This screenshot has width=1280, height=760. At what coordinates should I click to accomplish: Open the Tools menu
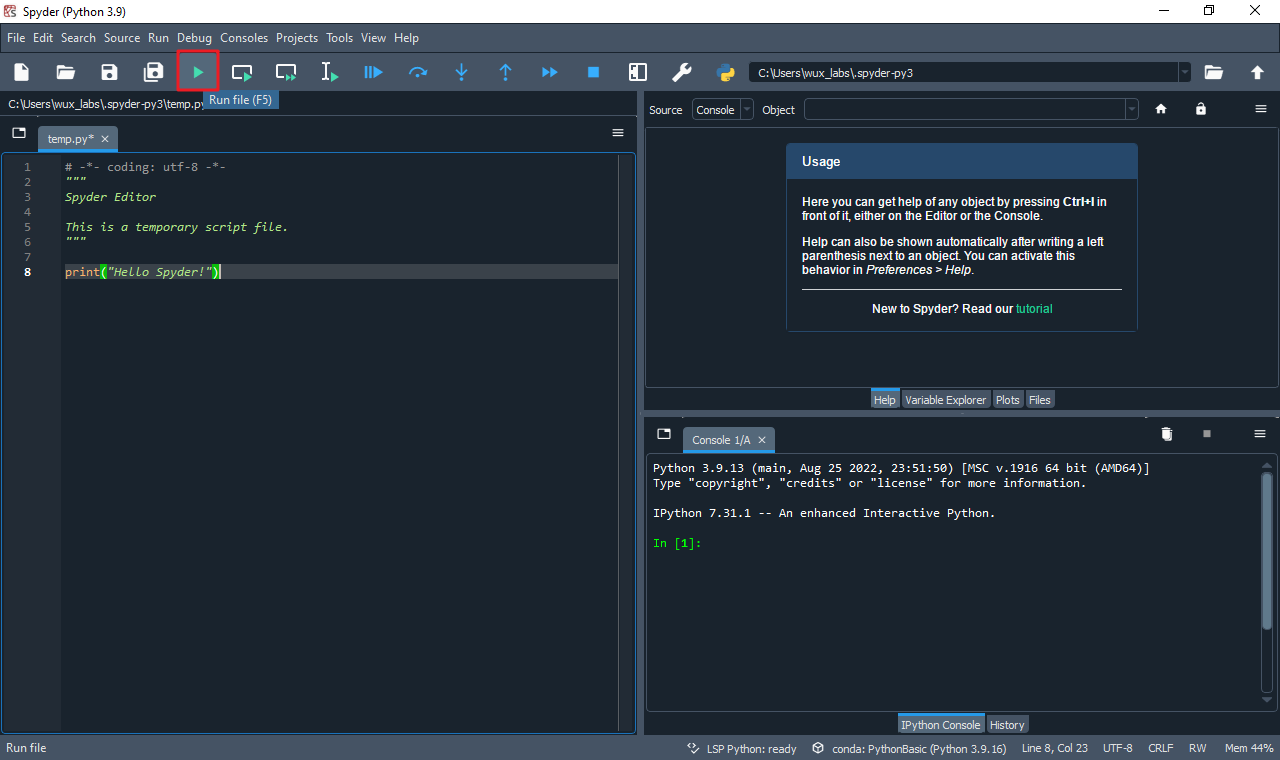340,38
